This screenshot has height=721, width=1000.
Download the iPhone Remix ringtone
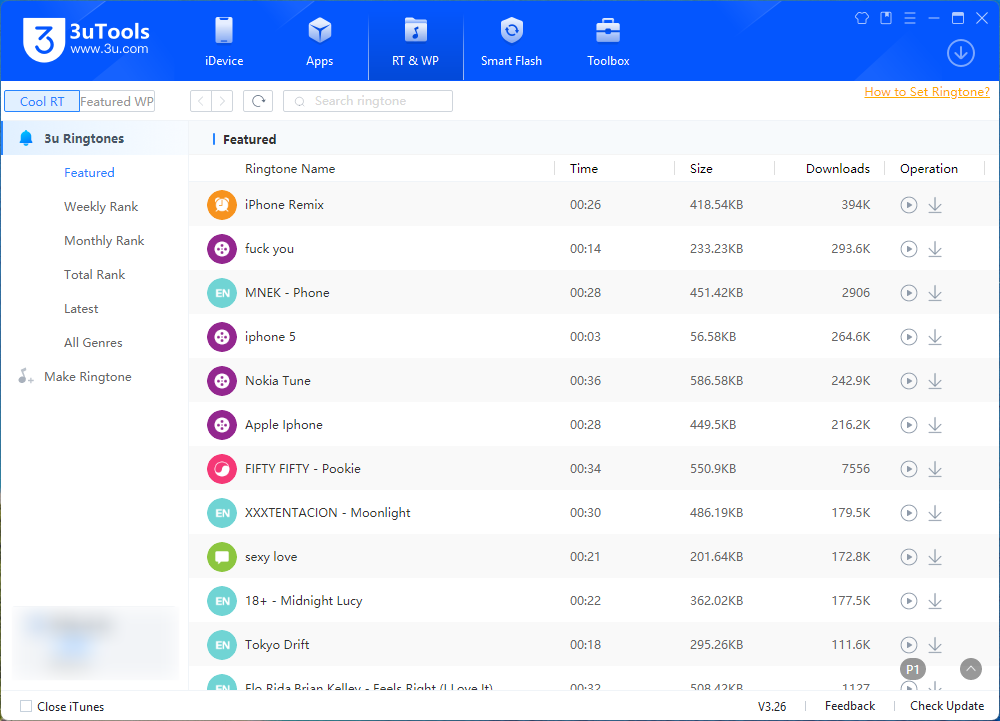(935, 205)
